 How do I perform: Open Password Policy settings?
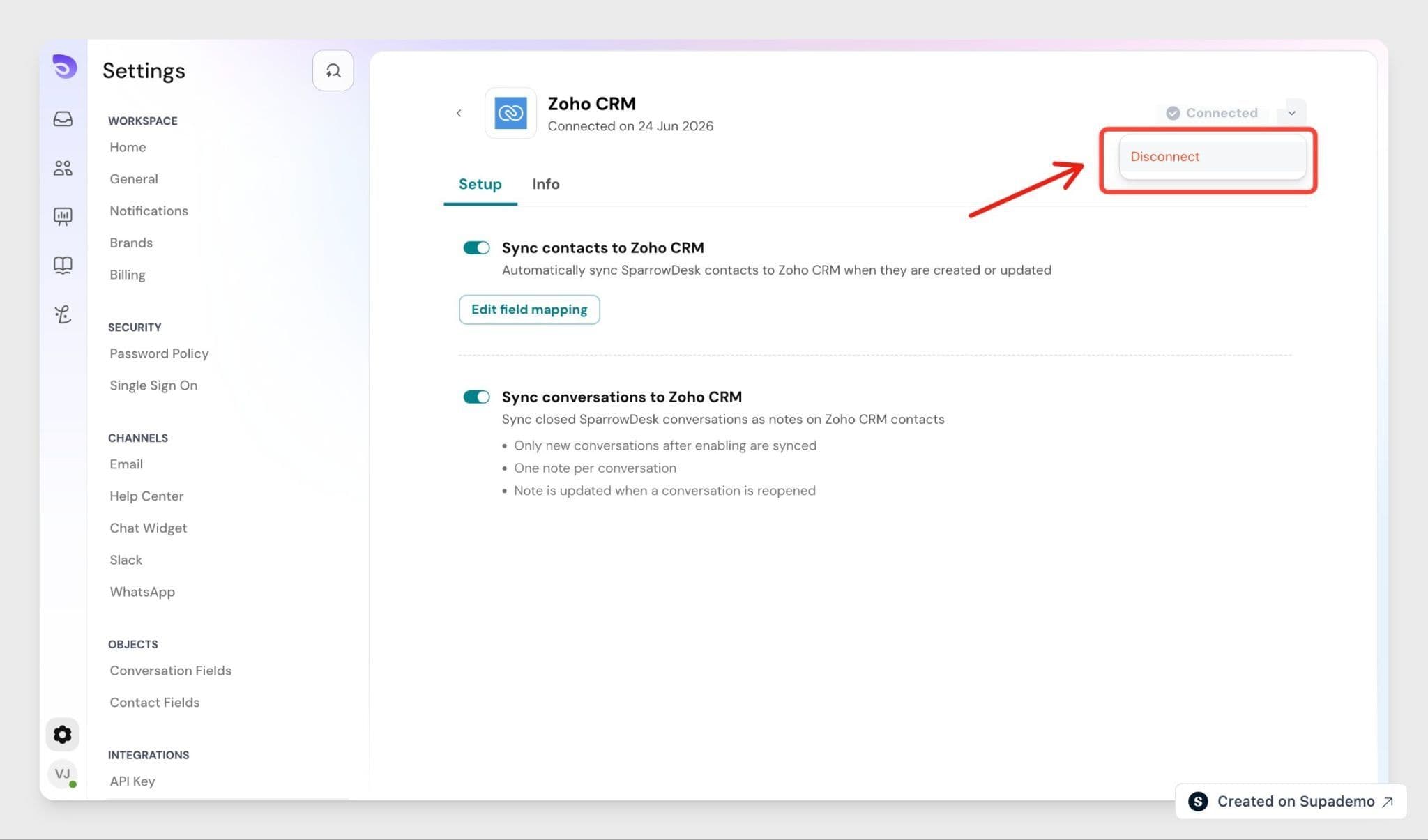(x=159, y=353)
